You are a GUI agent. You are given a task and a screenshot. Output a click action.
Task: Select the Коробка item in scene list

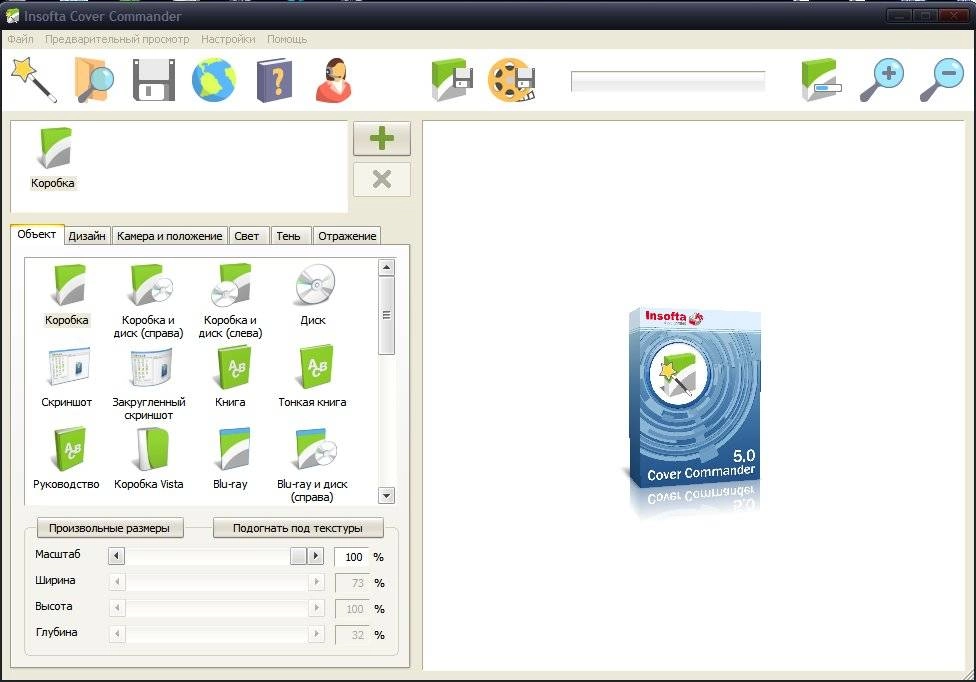tap(54, 158)
